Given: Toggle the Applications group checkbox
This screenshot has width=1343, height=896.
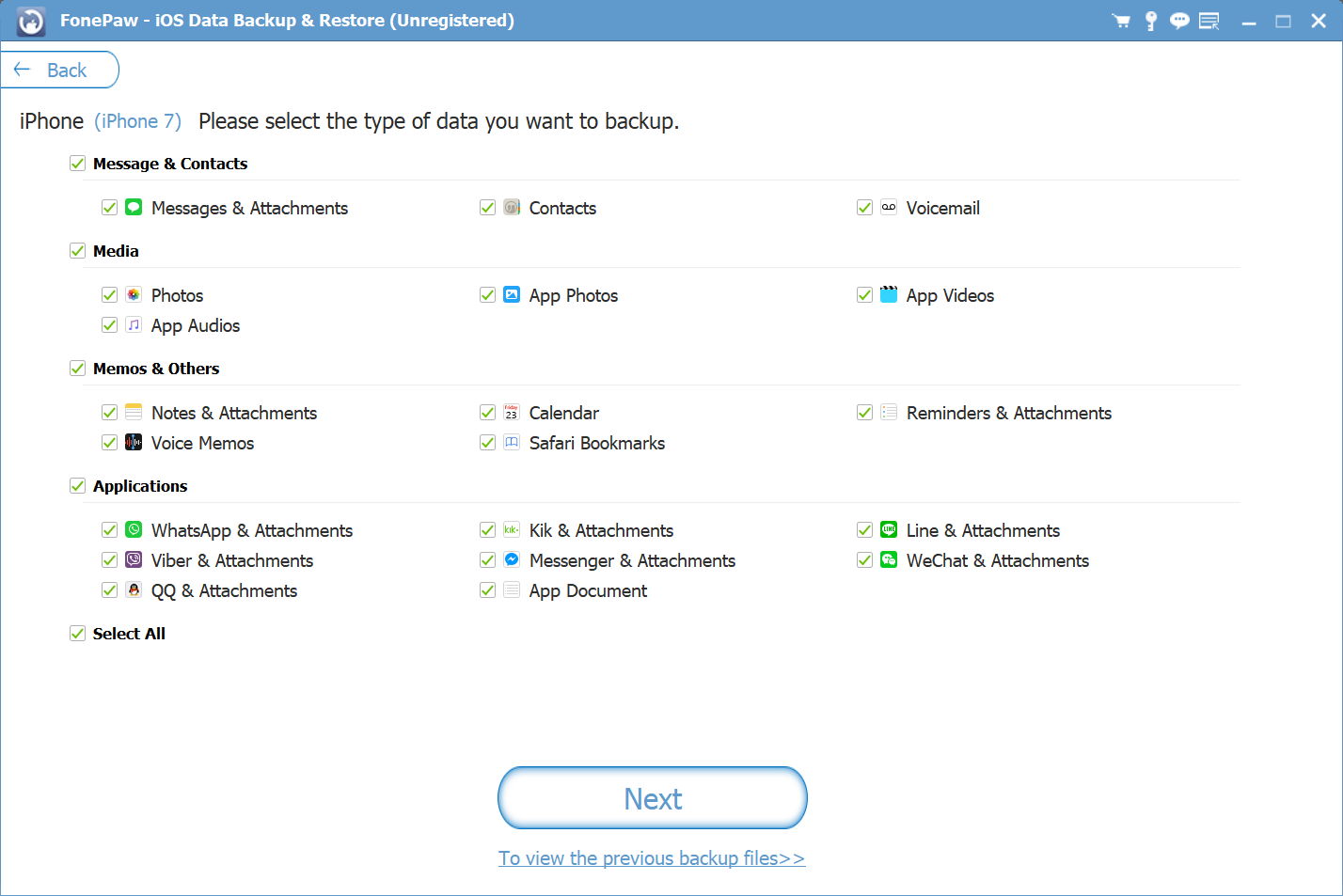Looking at the screenshot, I should point(77,486).
